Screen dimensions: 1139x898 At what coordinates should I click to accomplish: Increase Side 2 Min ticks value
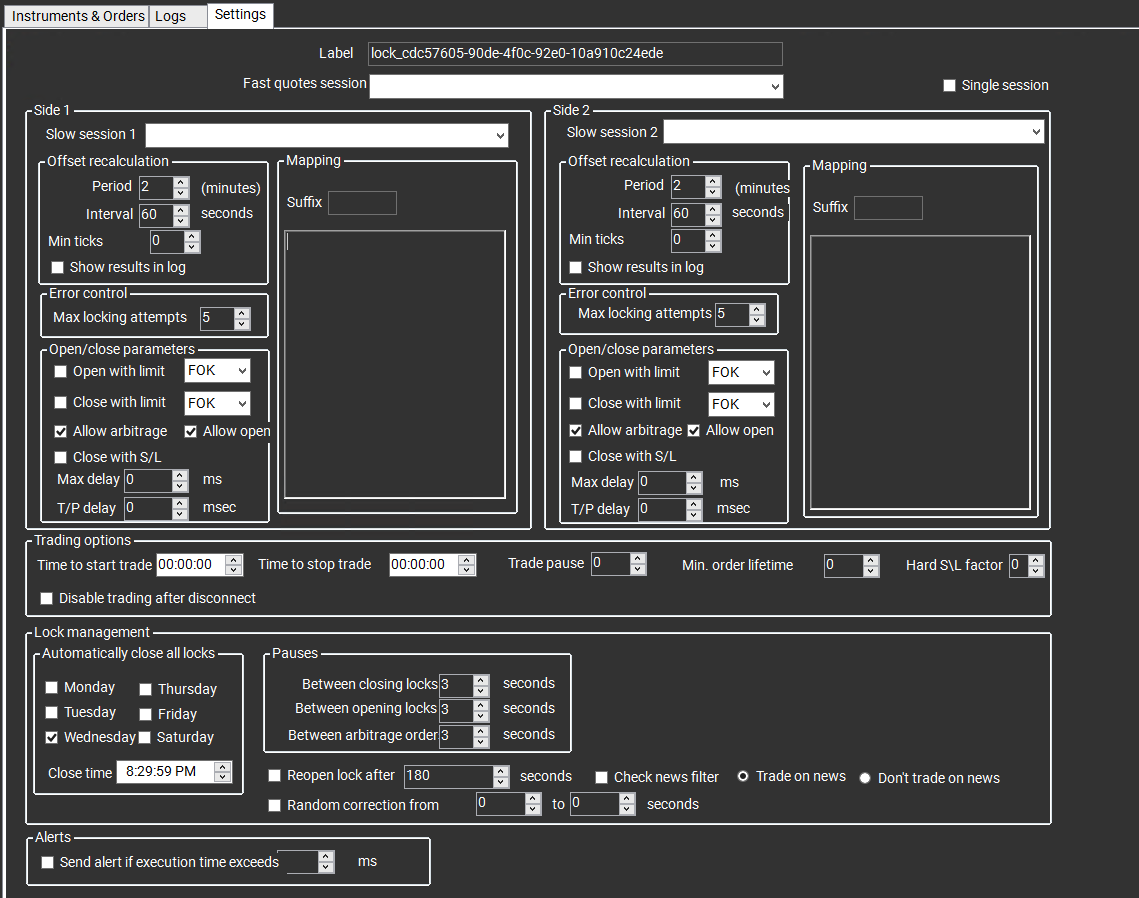(713, 235)
